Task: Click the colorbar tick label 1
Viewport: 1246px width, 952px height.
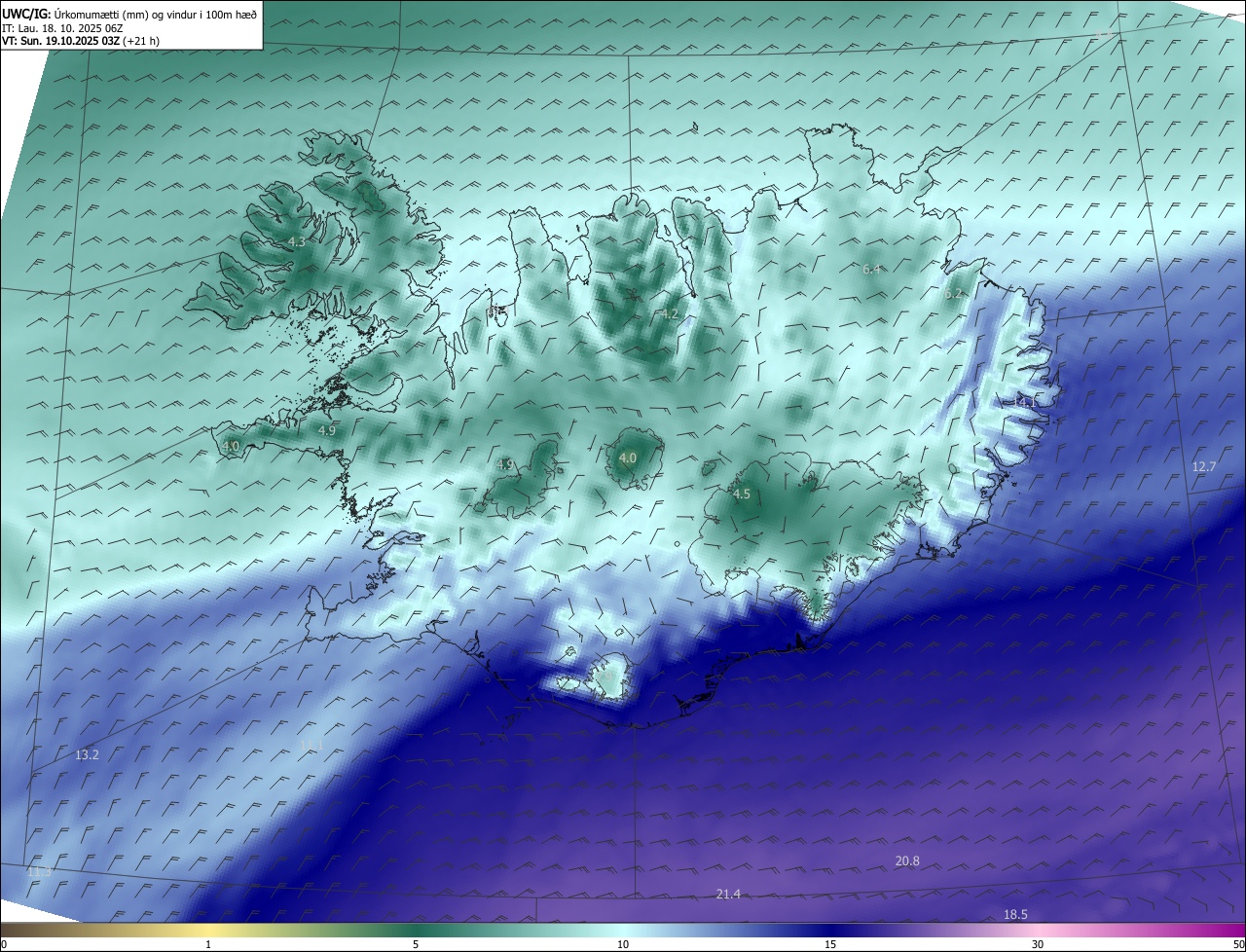Action: 208,944
